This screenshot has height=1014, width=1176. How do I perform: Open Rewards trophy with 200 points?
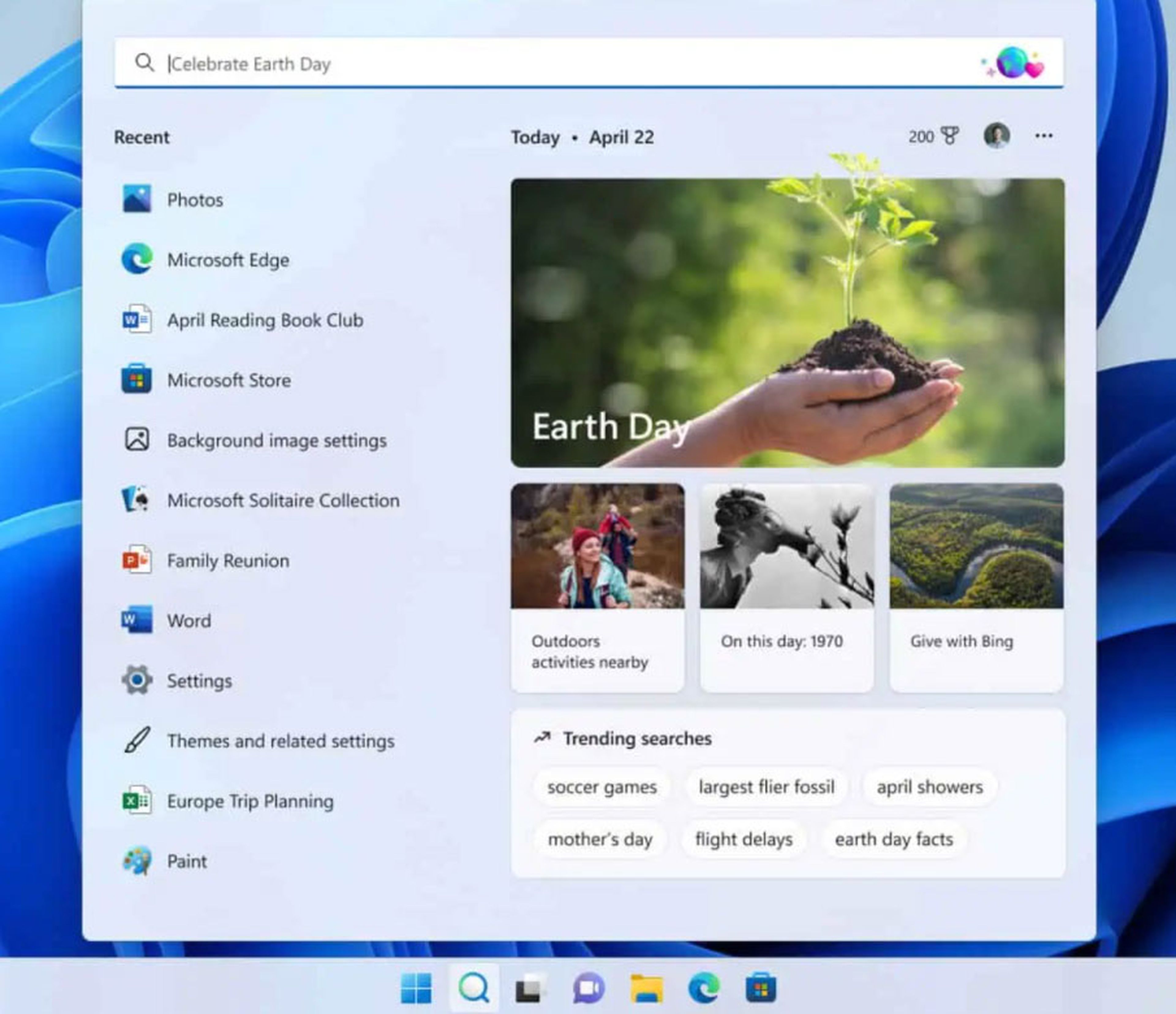click(934, 136)
